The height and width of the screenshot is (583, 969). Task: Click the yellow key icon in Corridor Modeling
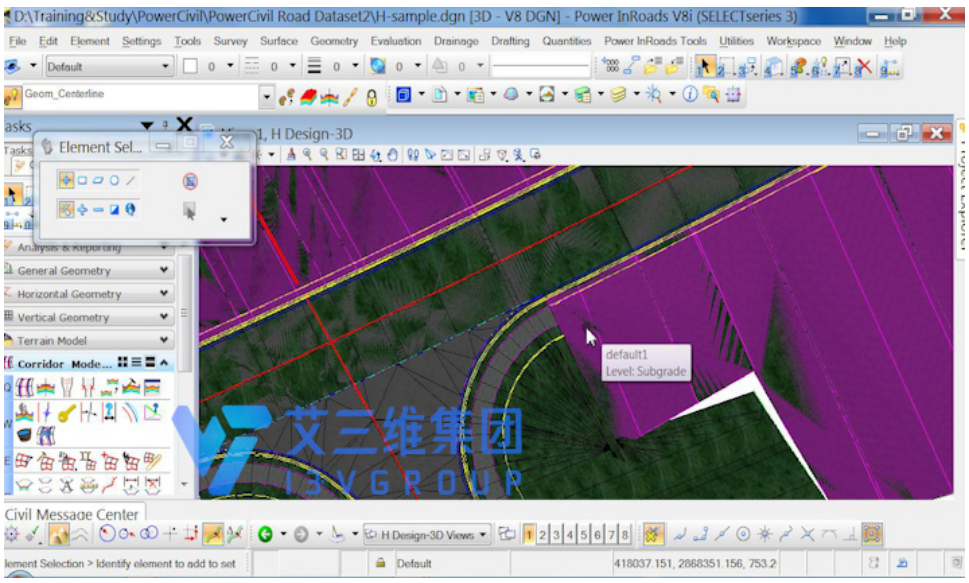click(x=67, y=412)
